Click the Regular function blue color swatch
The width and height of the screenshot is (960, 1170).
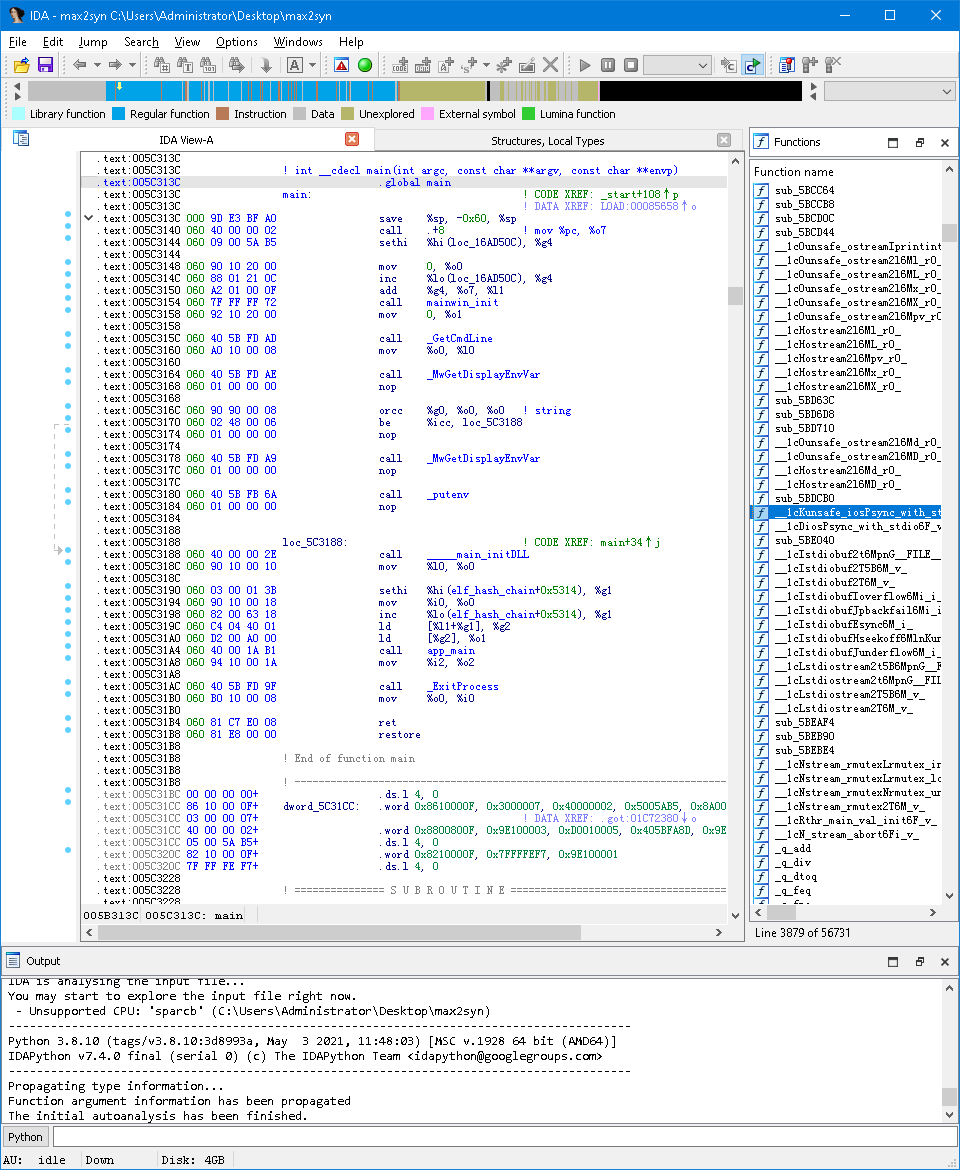(x=119, y=114)
